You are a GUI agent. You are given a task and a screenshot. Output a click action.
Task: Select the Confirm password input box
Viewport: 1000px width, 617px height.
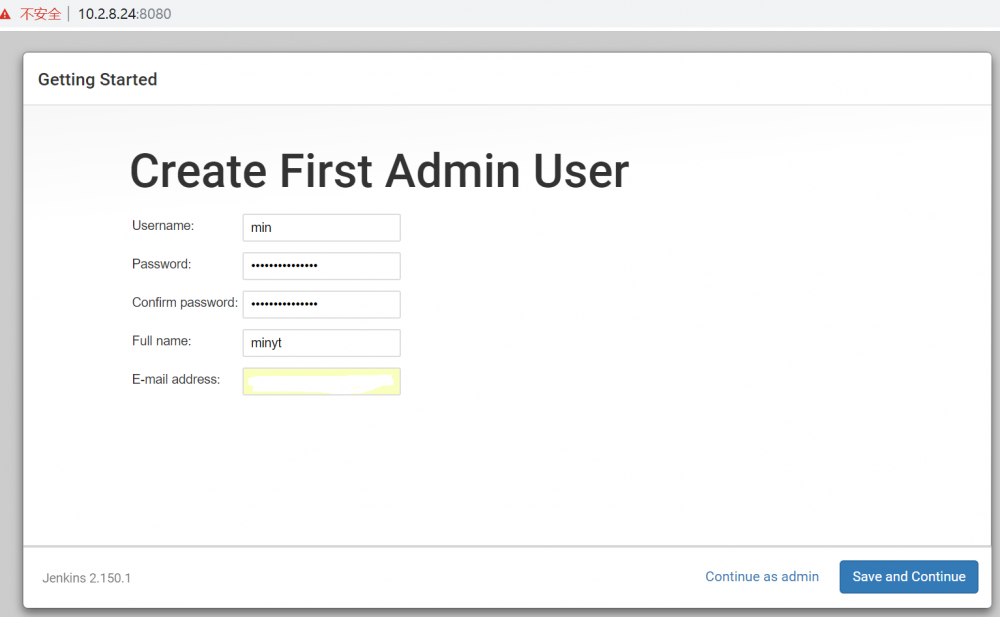[321, 304]
